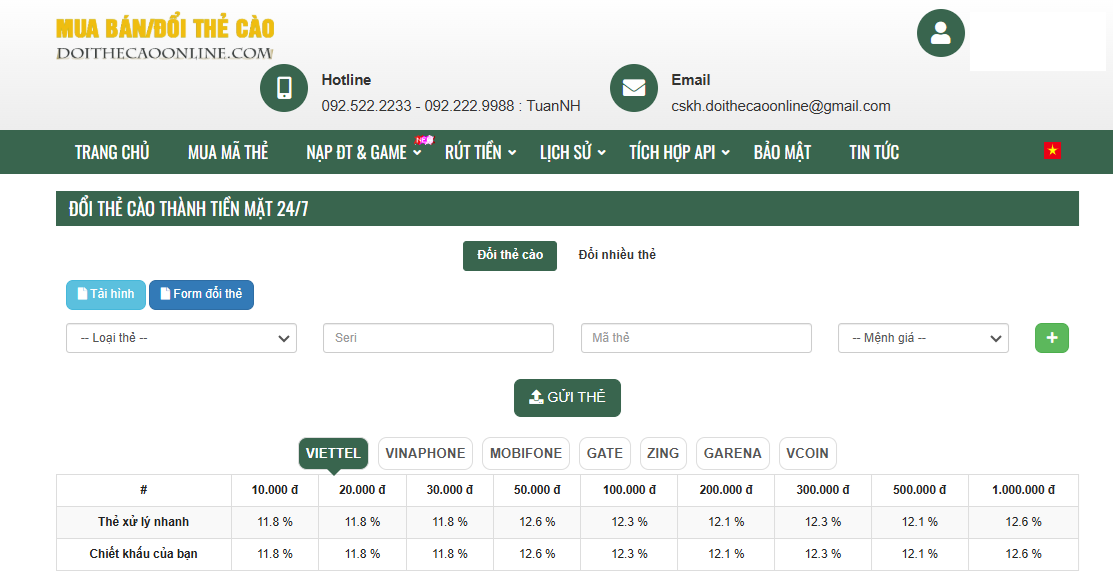Click the Email envelope icon
This screenshot has width=1113, height=581.
(634, 88)
